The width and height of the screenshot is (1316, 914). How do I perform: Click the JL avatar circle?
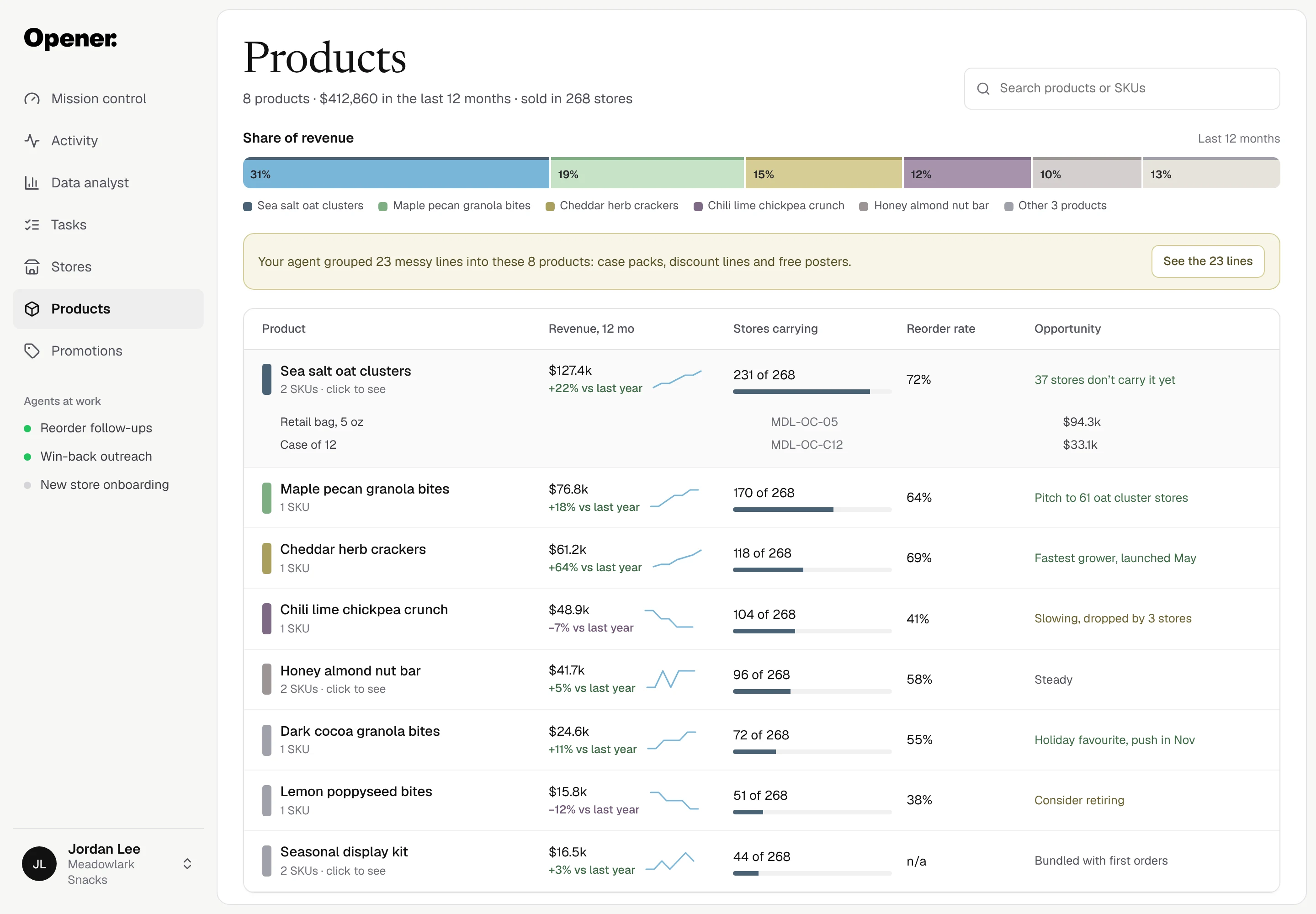point(39,864)
